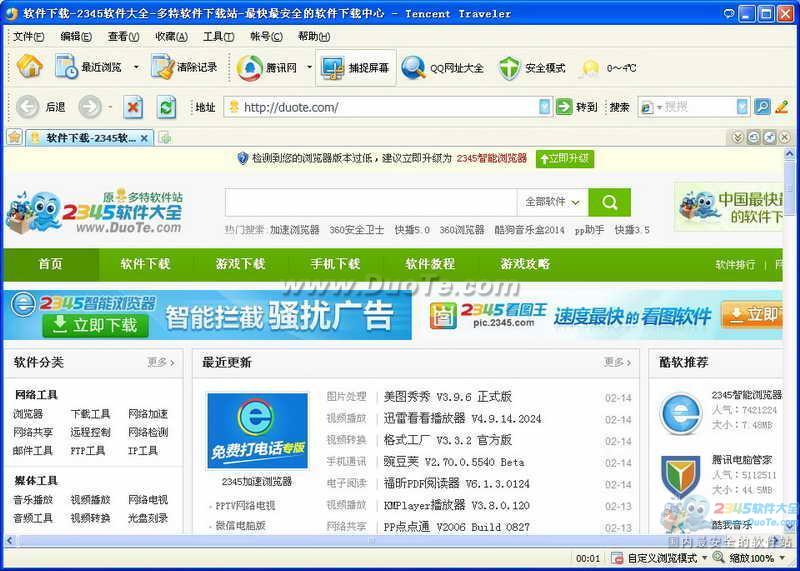
Task: Click the Home icon in the toolbar
Action: pos(30,66)
